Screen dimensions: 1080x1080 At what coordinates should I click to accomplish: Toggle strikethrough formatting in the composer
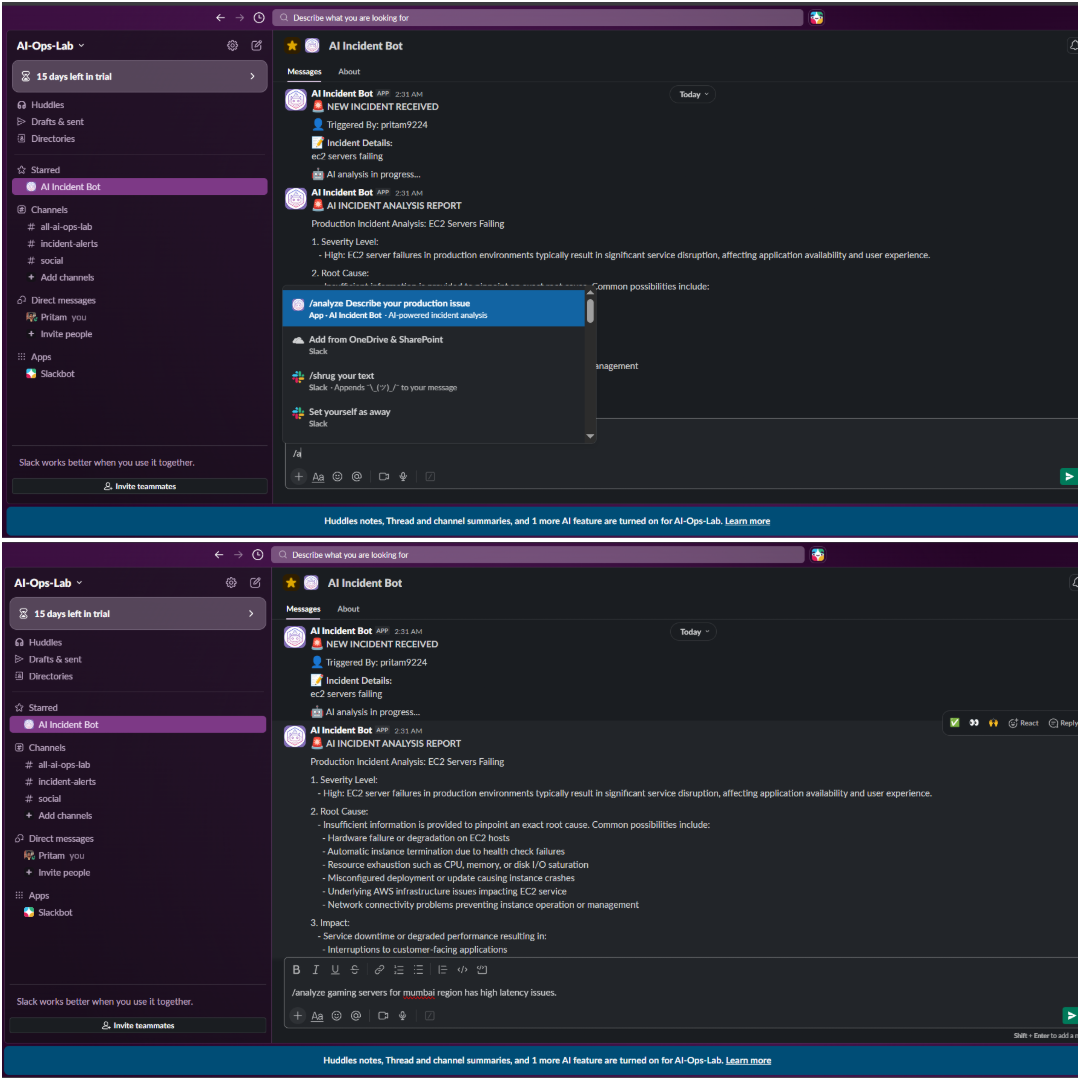tap(354, 969)
